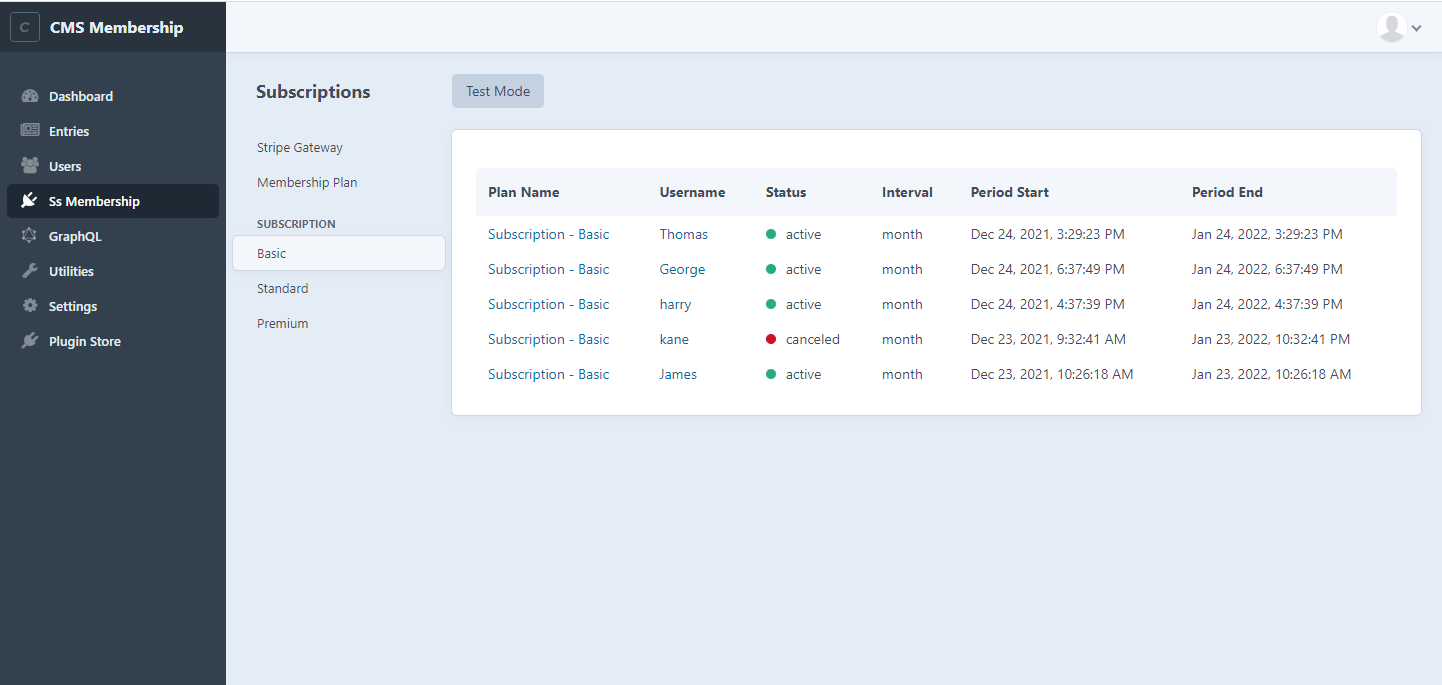This screenshot has width=1442, height=685.
Task: Open Utilities sidebar item
Action: (x=113, y=271)
